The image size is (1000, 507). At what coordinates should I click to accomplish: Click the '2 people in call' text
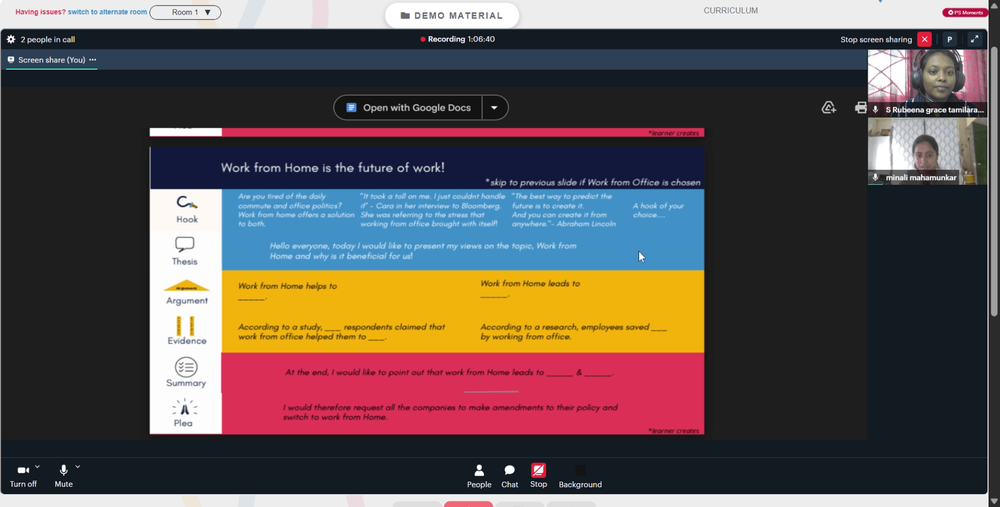48,40
